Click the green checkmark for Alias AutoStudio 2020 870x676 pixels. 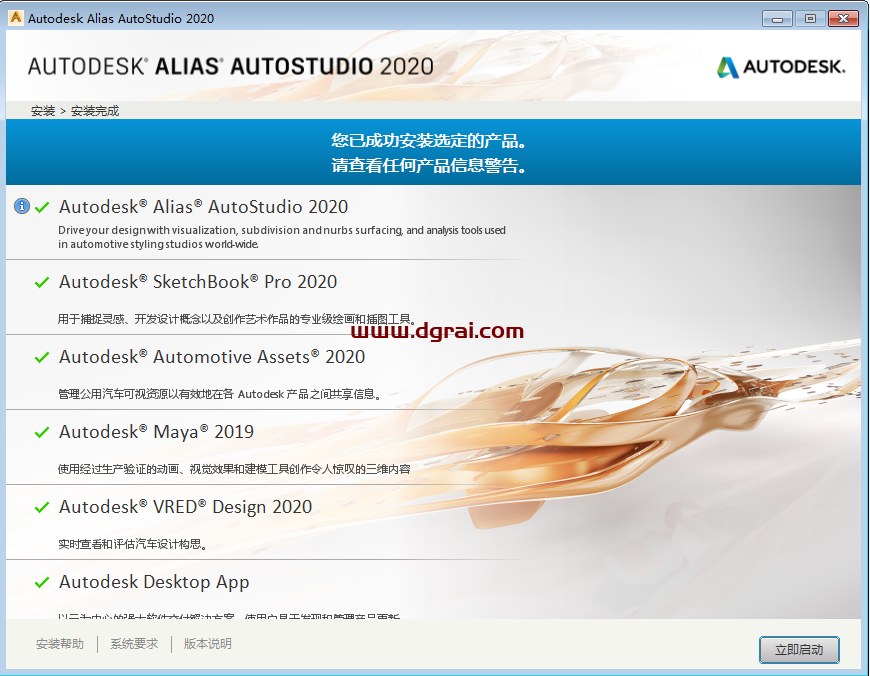pyautogui.click(x=42, y=208)
